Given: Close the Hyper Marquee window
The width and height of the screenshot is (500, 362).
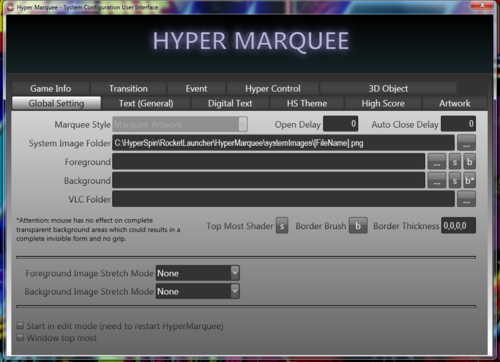Looking at the screenshot, I should click(482, 5).
